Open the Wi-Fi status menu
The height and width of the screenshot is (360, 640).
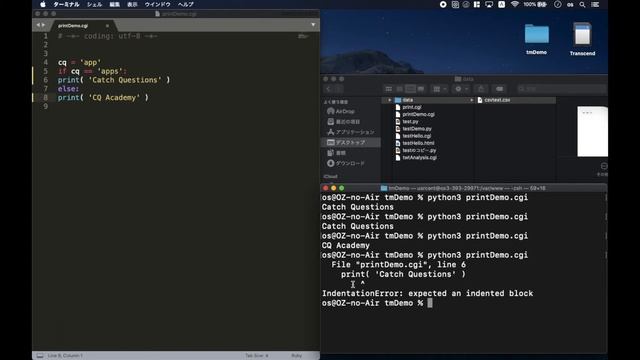[515, 4]
